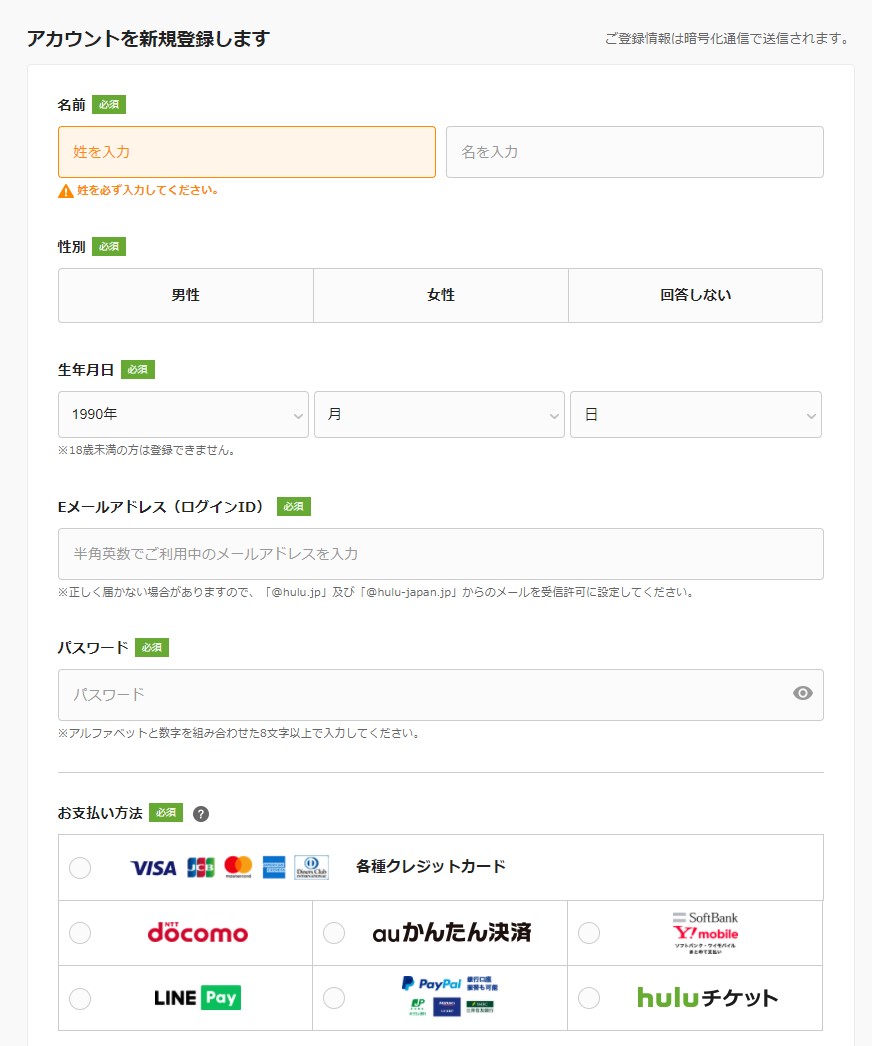Open the 日 day dropdown
The width and height of the screenshot is (872, 1046).
pyautogui.click(x=695, y=414)
